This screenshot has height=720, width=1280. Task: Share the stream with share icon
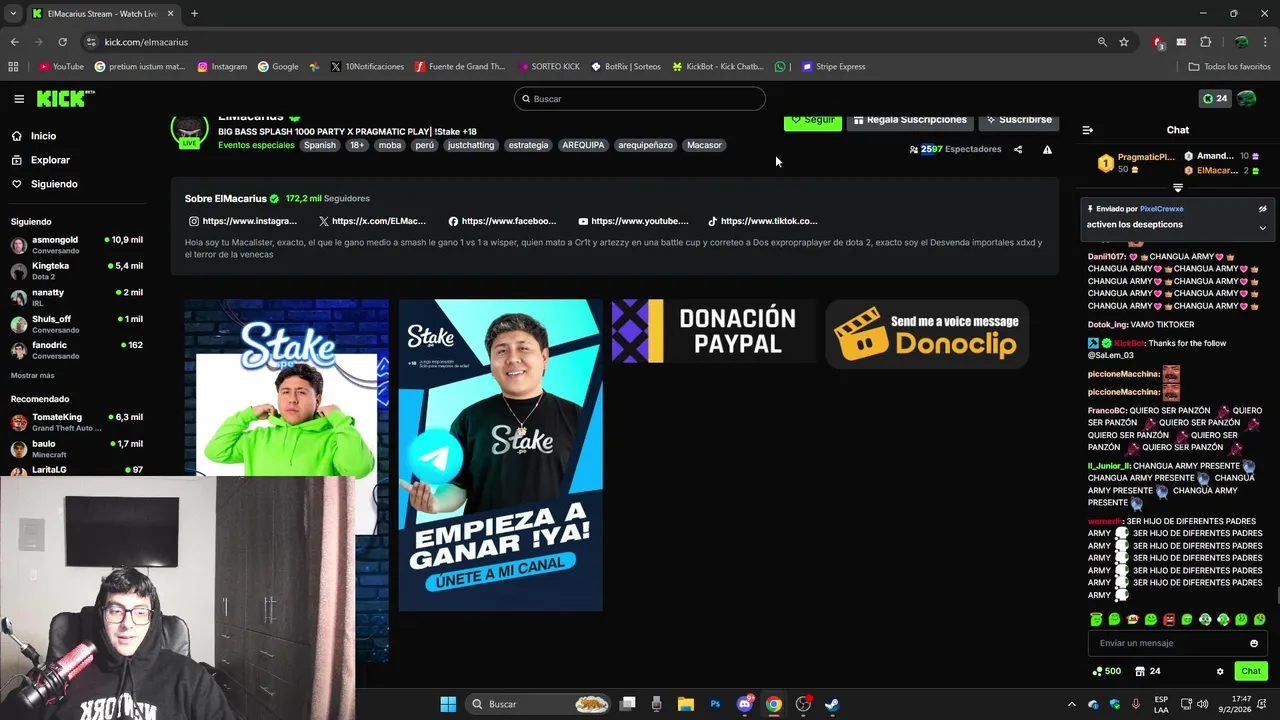tap(1018, 149)
